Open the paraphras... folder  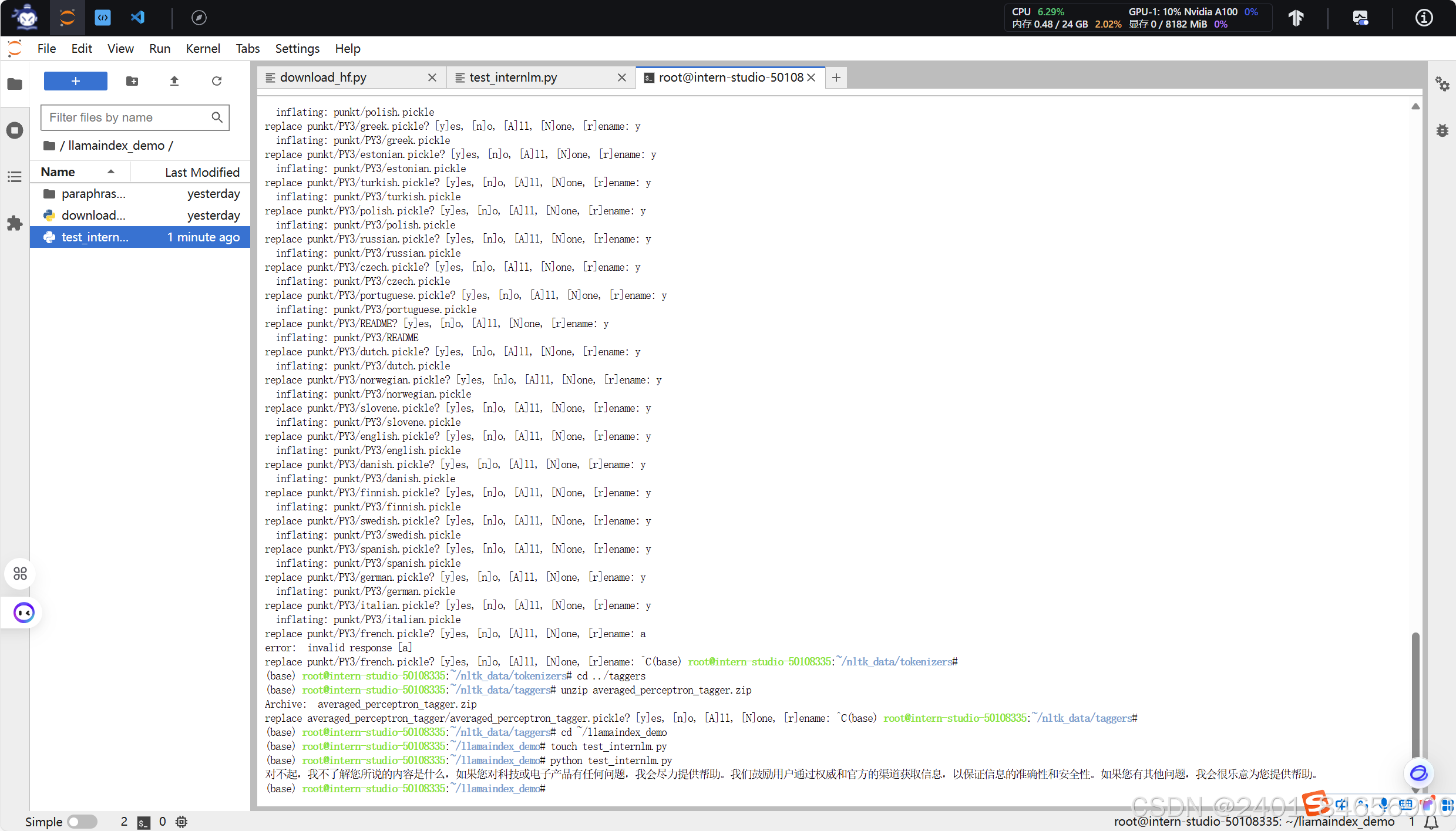[93, 194]
